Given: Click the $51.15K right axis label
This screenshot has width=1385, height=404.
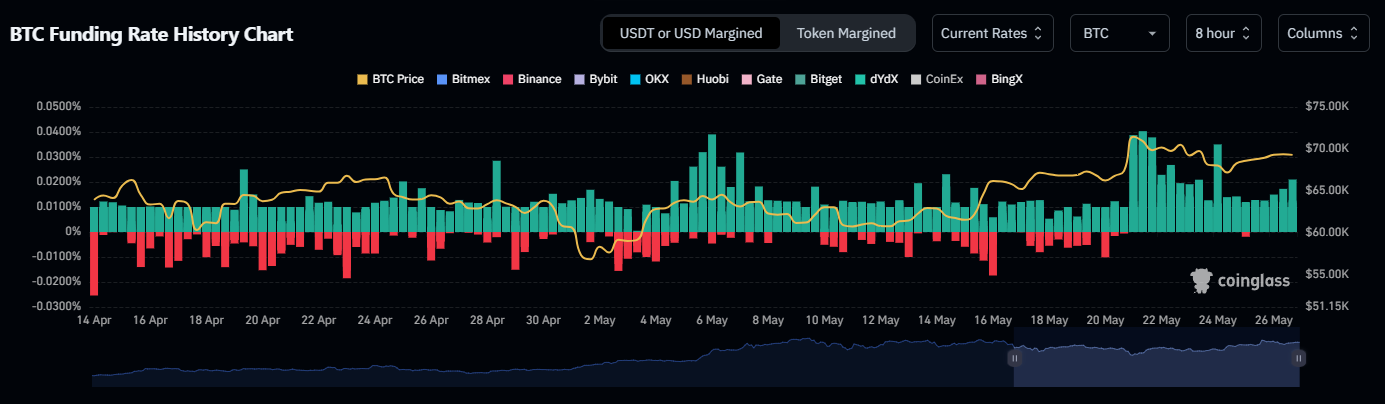Looking at the screenshot, I should (1328, 306).
